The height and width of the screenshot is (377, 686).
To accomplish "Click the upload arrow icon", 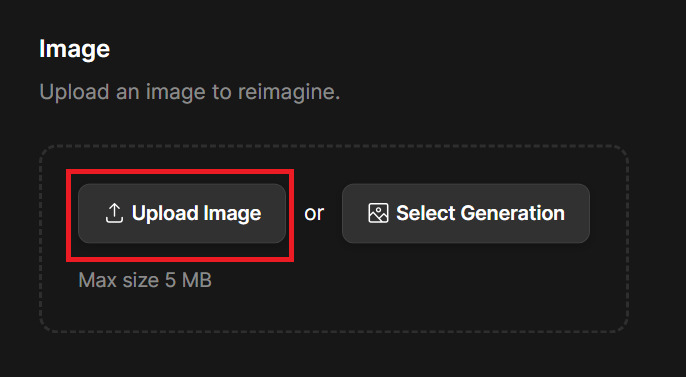I will click(114, 213).
